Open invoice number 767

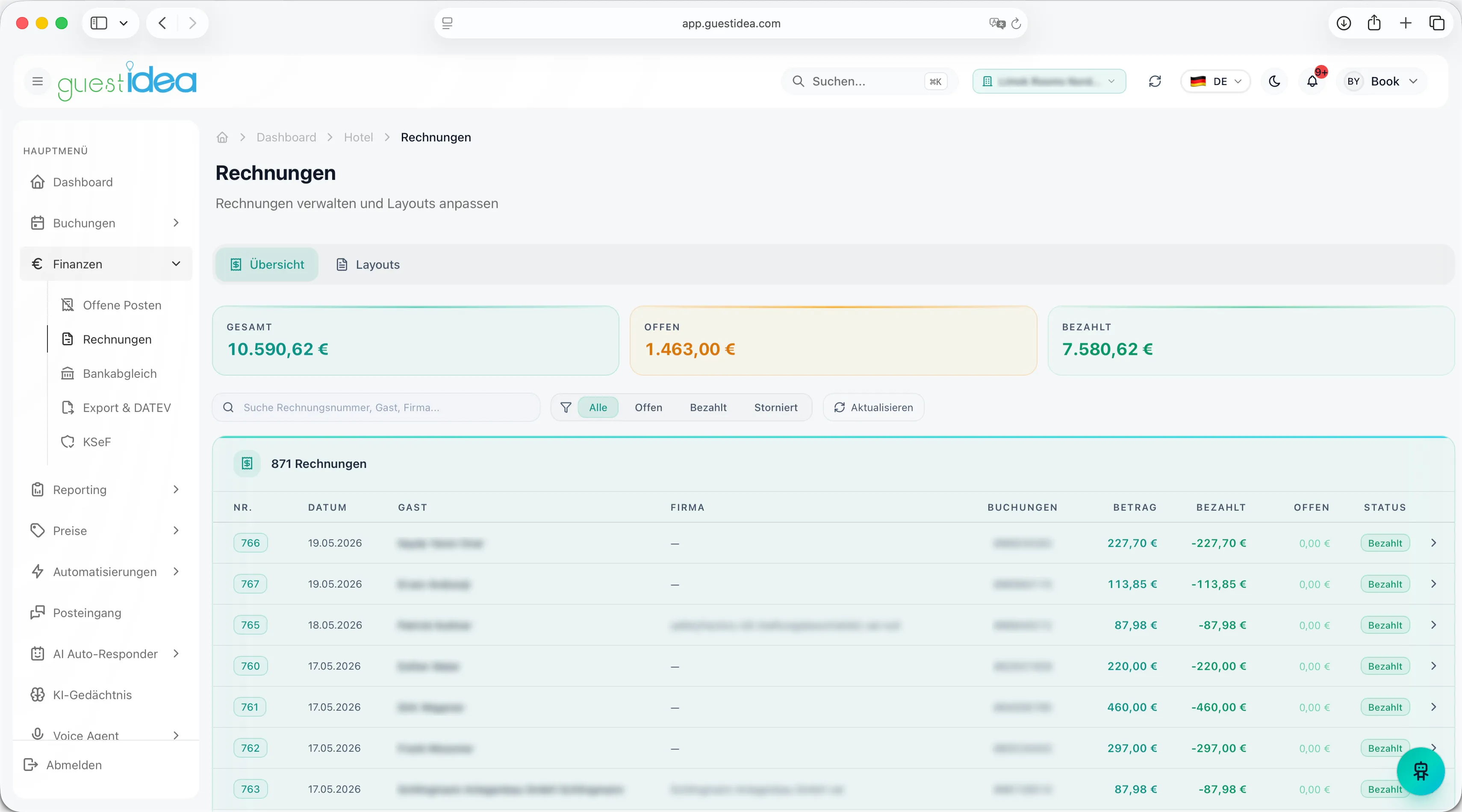[x=250, y=584]
